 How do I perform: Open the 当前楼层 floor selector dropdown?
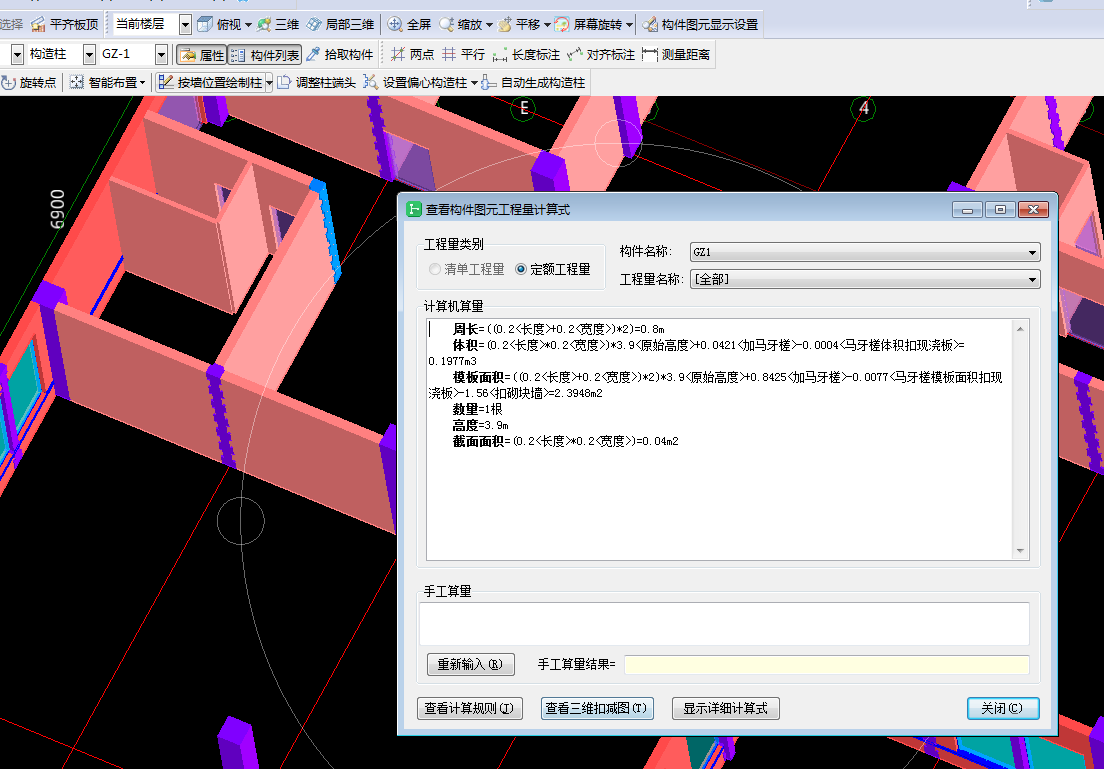click(184, 24)
